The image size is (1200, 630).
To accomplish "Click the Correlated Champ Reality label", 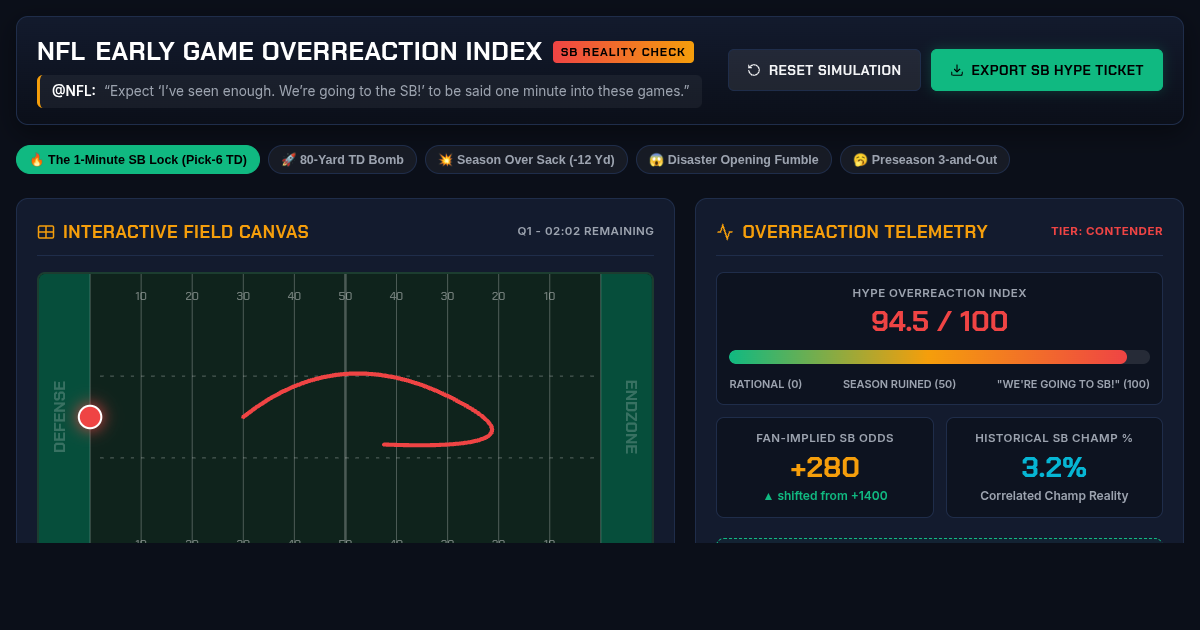I will (1054, 496).
